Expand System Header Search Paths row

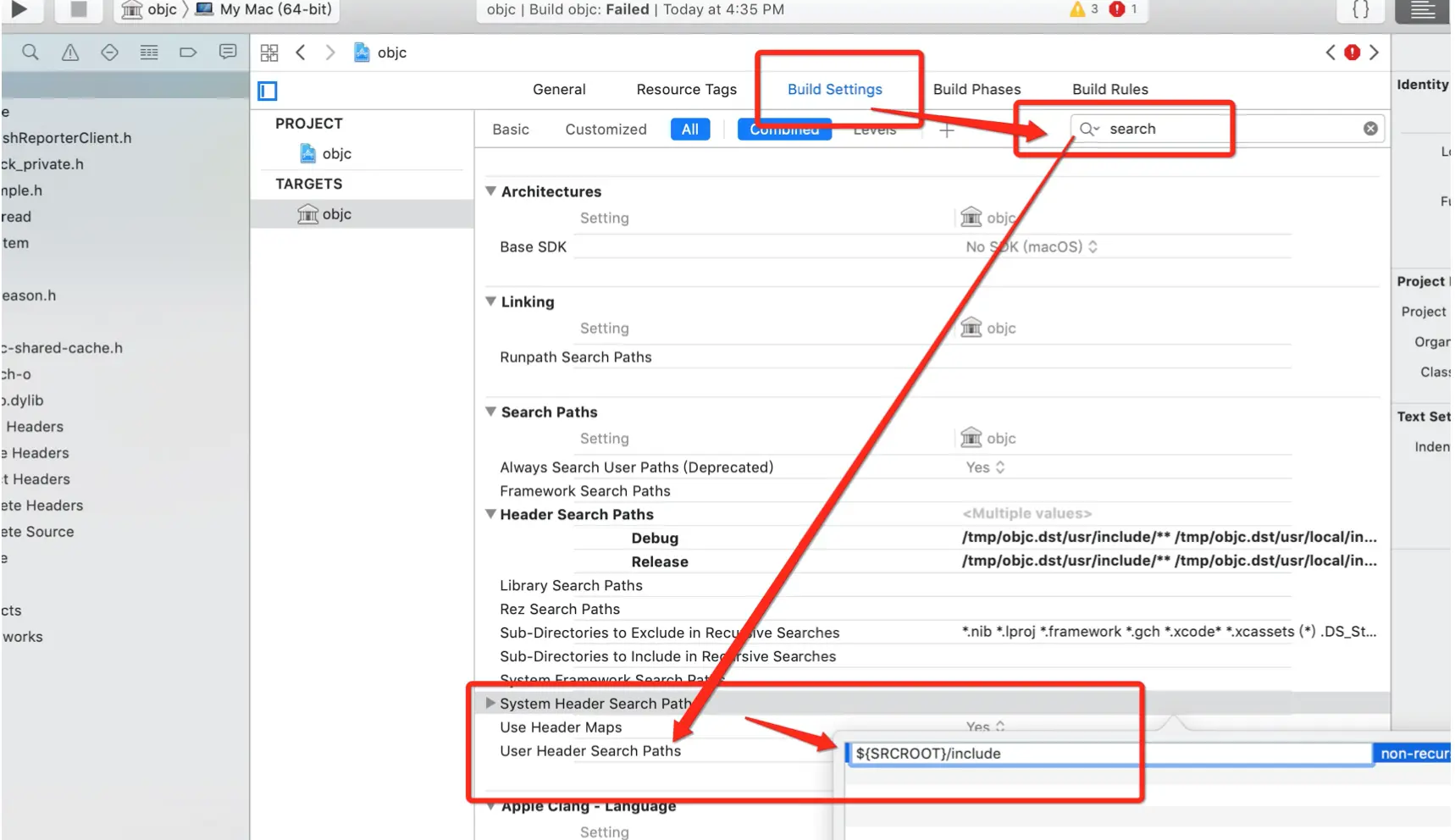tap(490, 703)
